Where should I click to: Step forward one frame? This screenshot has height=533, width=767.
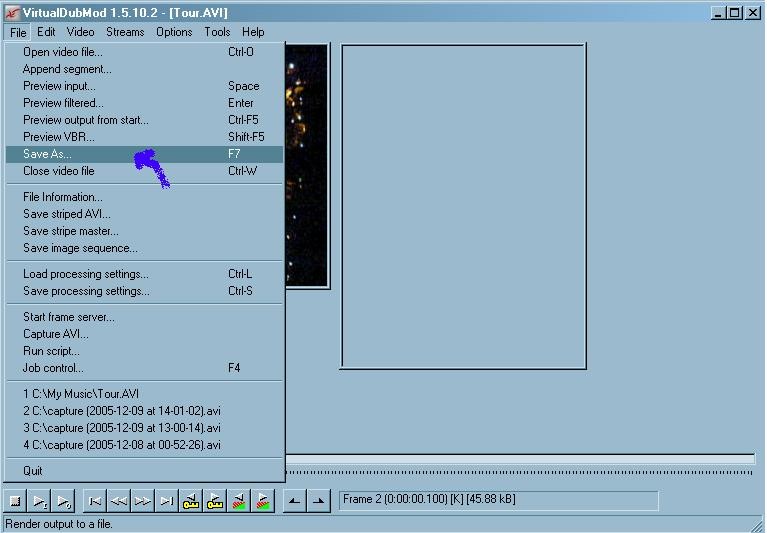pos(143,501)
